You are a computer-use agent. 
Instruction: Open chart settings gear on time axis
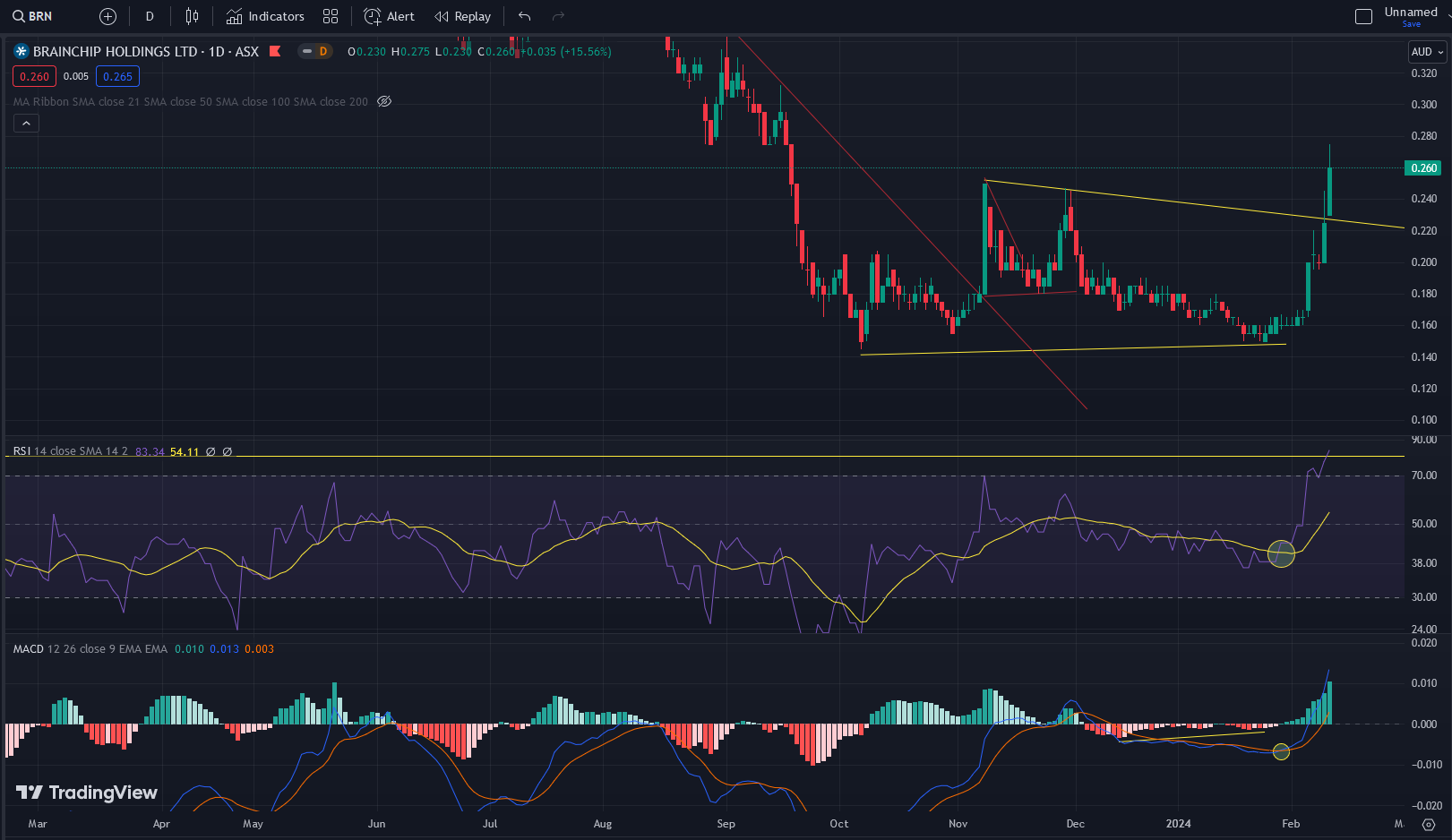1429,824
